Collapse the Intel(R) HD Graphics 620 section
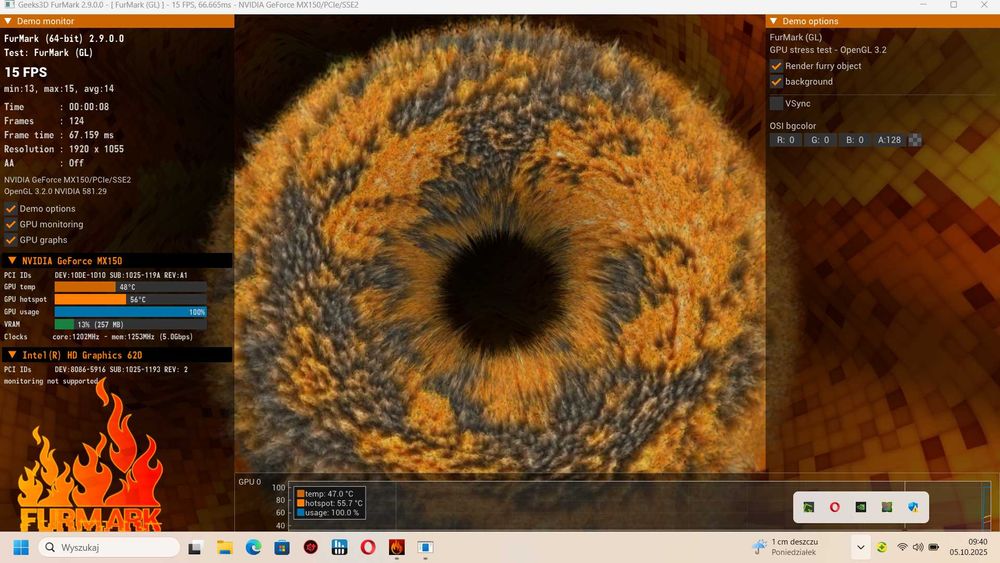The height and width of the screenshot is (563, 1000). pos(12,355)
